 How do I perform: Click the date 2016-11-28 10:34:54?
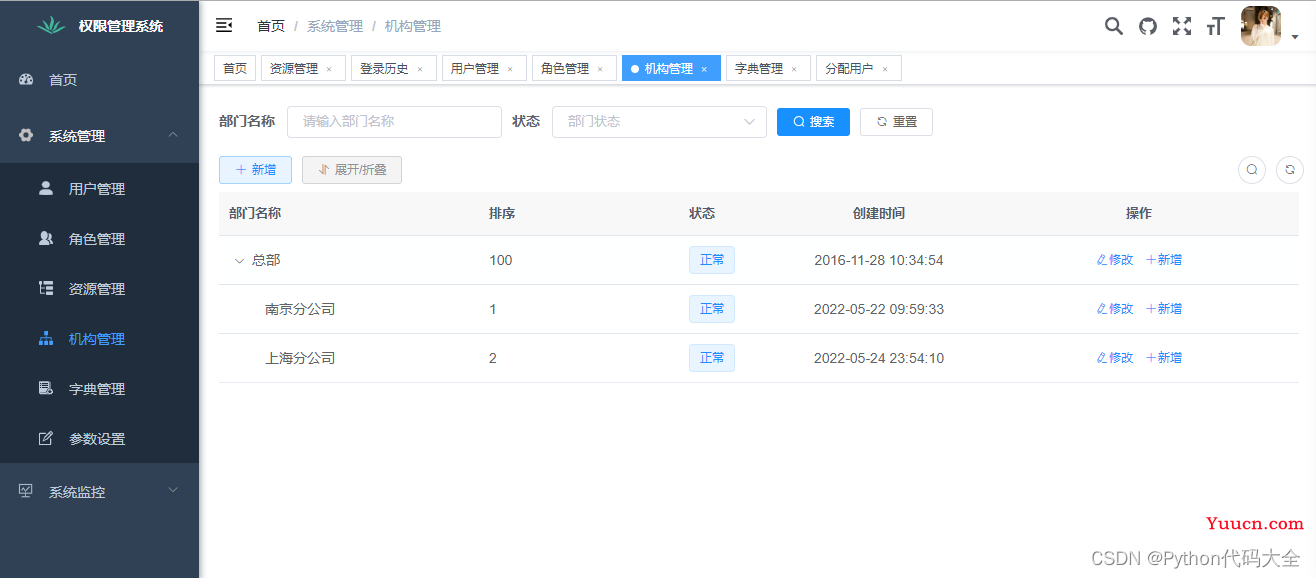(x=879, y=260)
